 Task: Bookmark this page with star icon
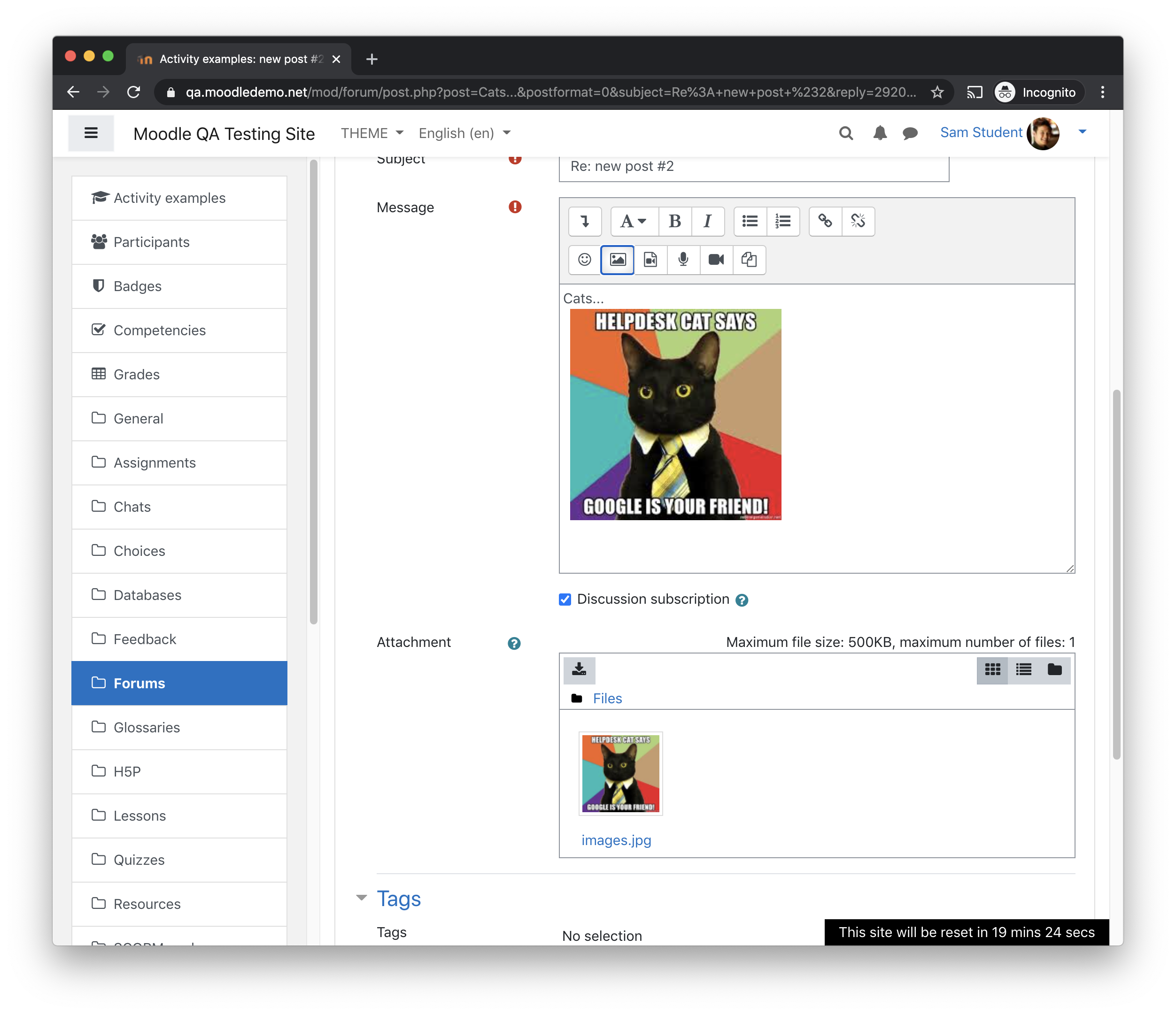tap(936, 92)
